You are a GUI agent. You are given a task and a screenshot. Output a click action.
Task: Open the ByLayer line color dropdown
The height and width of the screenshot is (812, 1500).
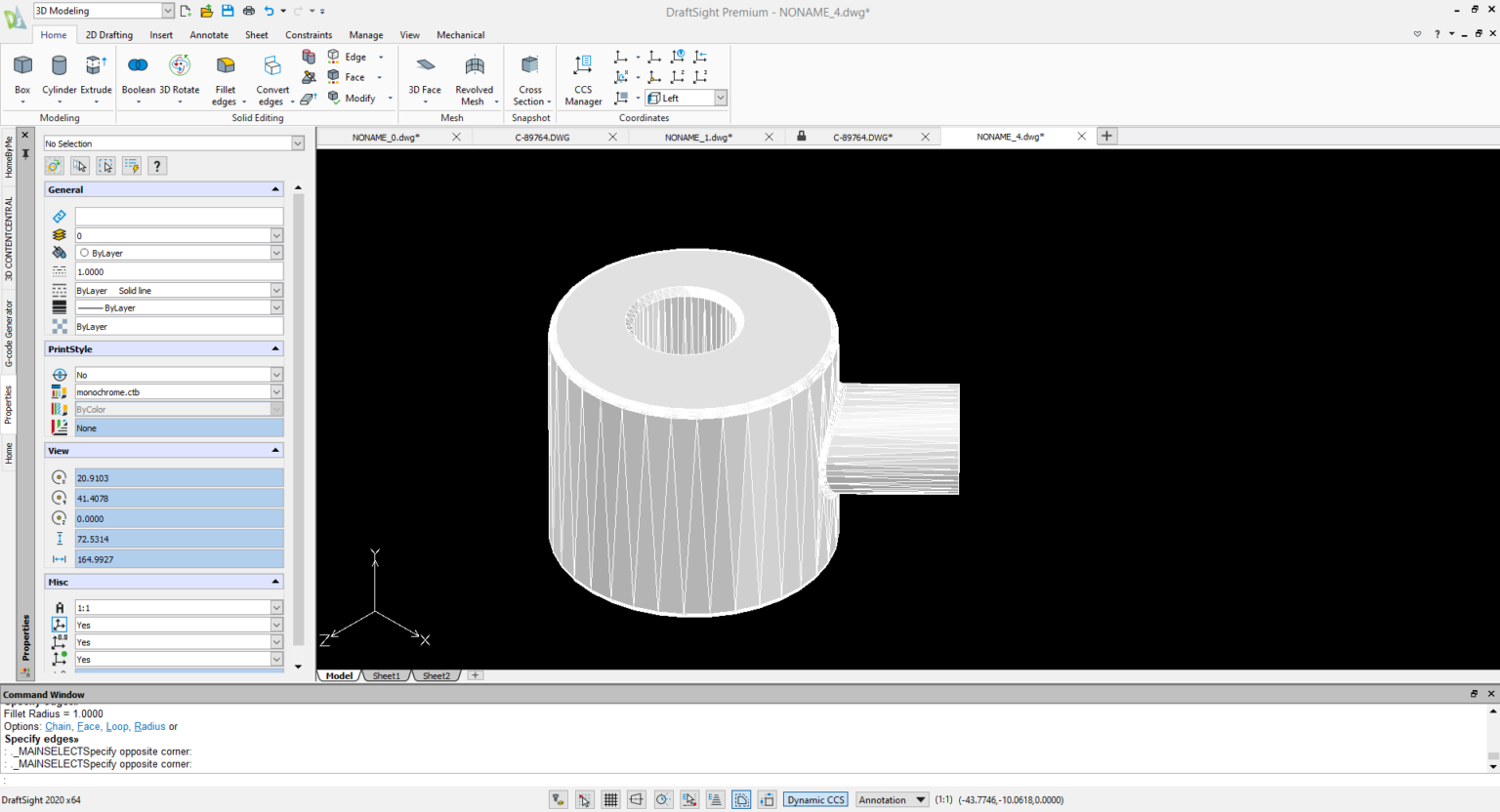pyautogui.click(x=276, y=253)
